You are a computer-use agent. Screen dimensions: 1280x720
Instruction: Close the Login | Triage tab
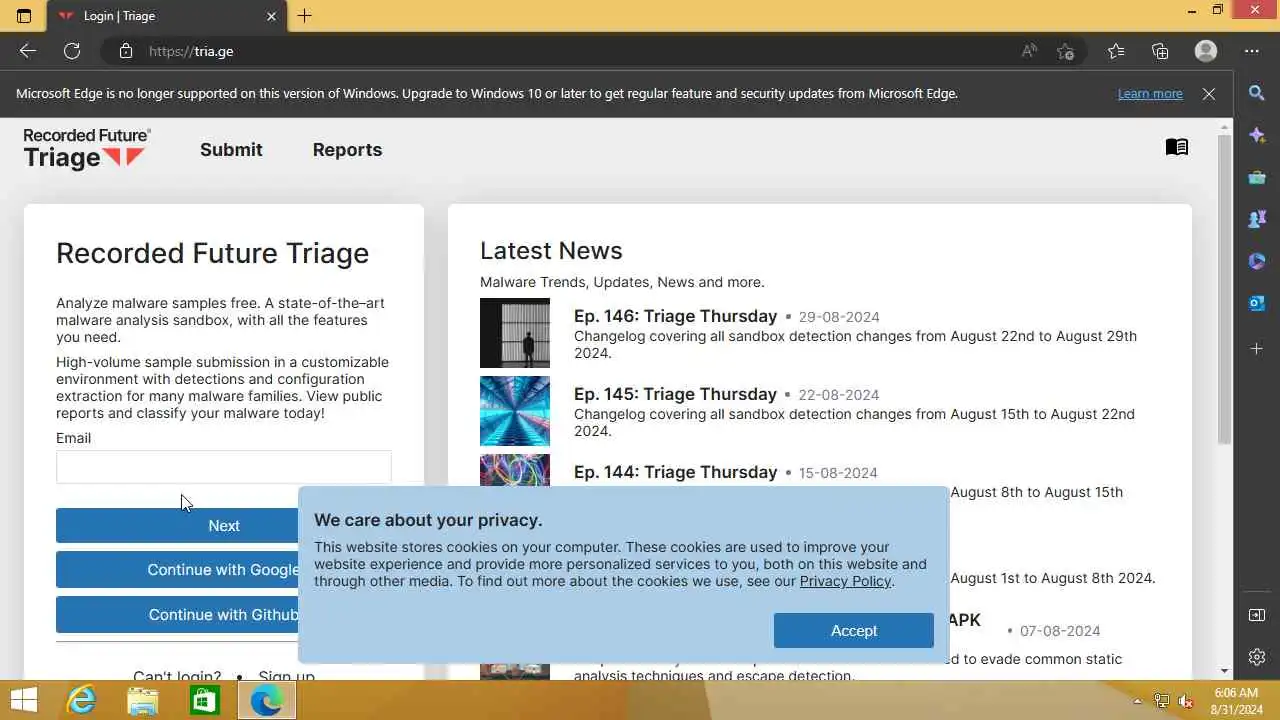271,16
